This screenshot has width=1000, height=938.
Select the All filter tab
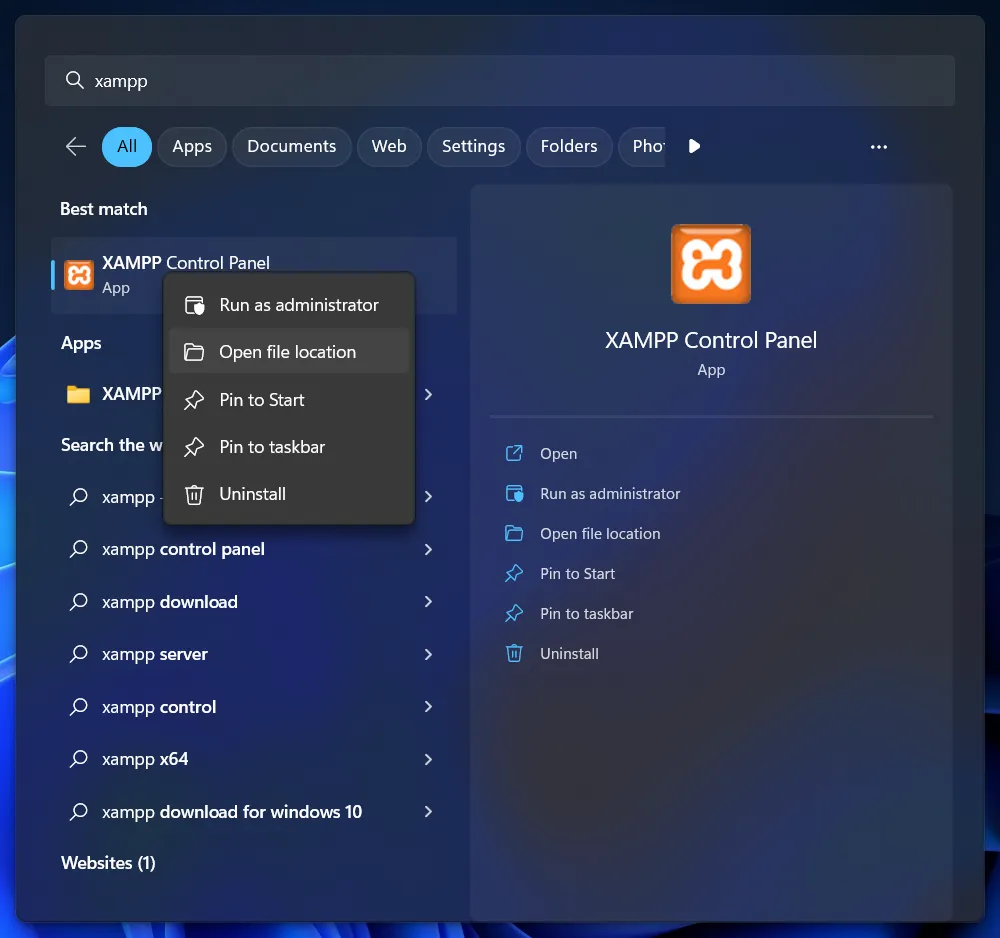(127, 147)
